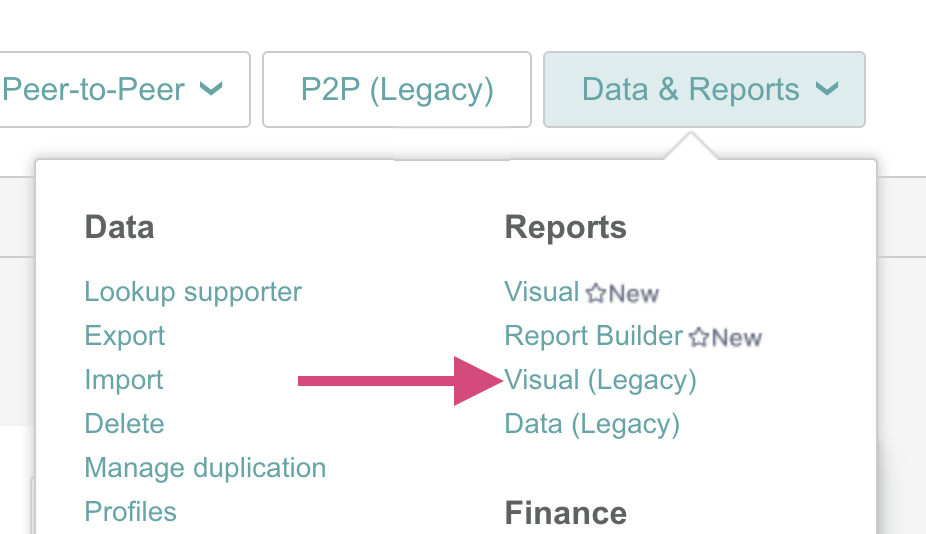The width and height of the screenshot is (926, 534).
Task: Select Visual (Legacy) report
Action: click(x=601, y=380)
